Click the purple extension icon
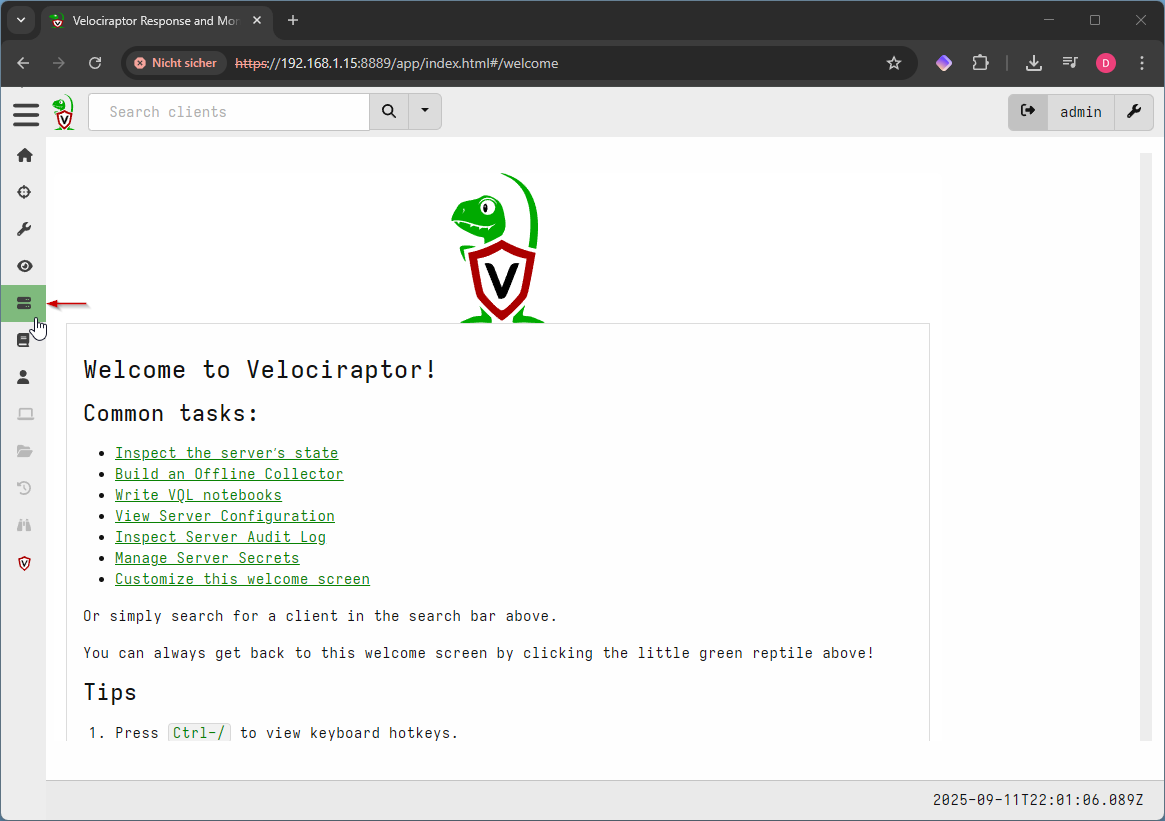Screen dimensions: 1165x821 pos(944,63)
